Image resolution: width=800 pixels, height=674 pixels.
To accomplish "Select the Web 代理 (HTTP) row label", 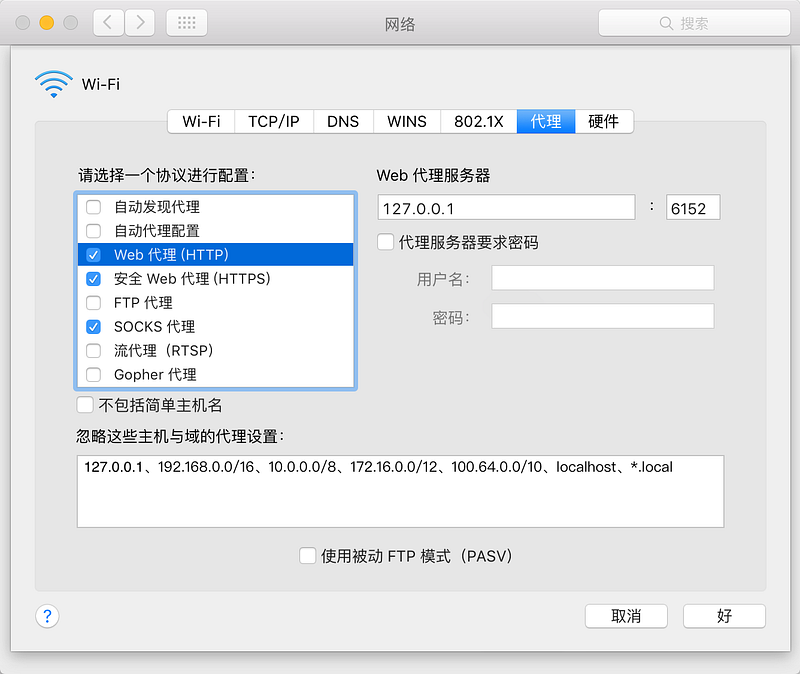I will [171, 255].
